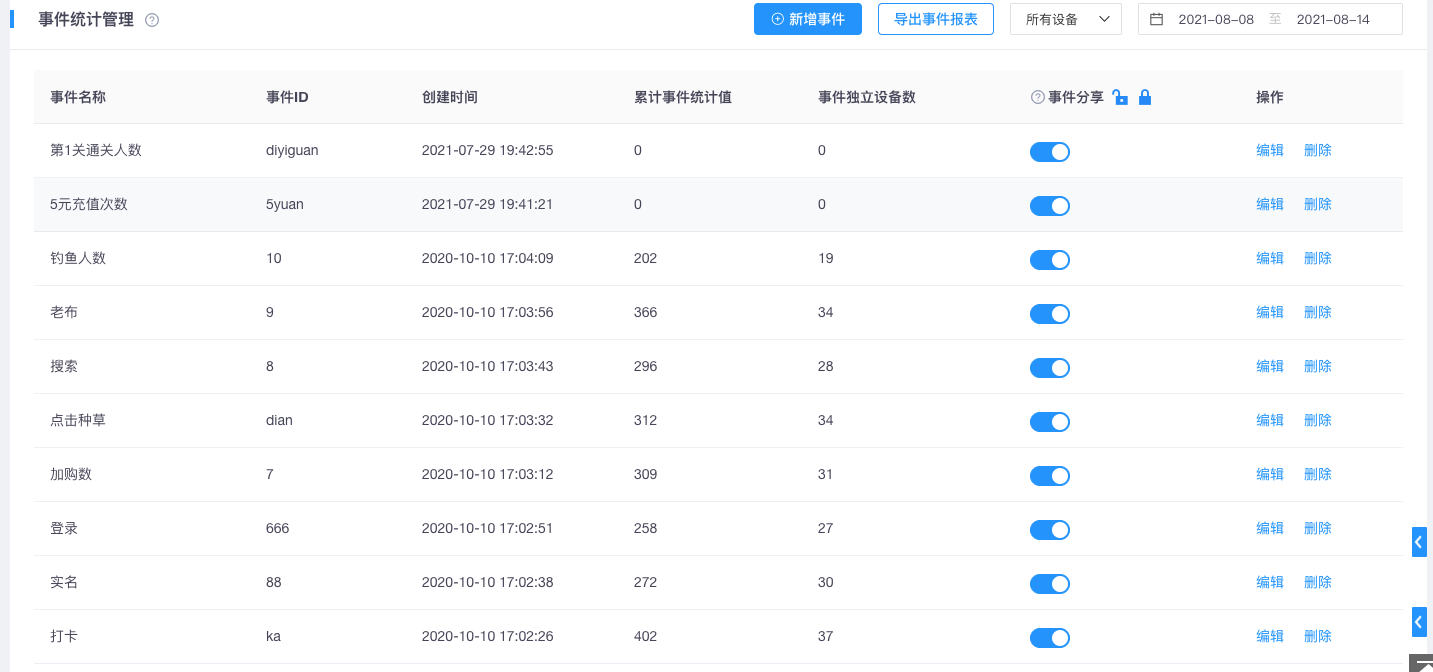1433x672 pixels.
Task: Click the event name 点击种草
Action: click(78, 420)
